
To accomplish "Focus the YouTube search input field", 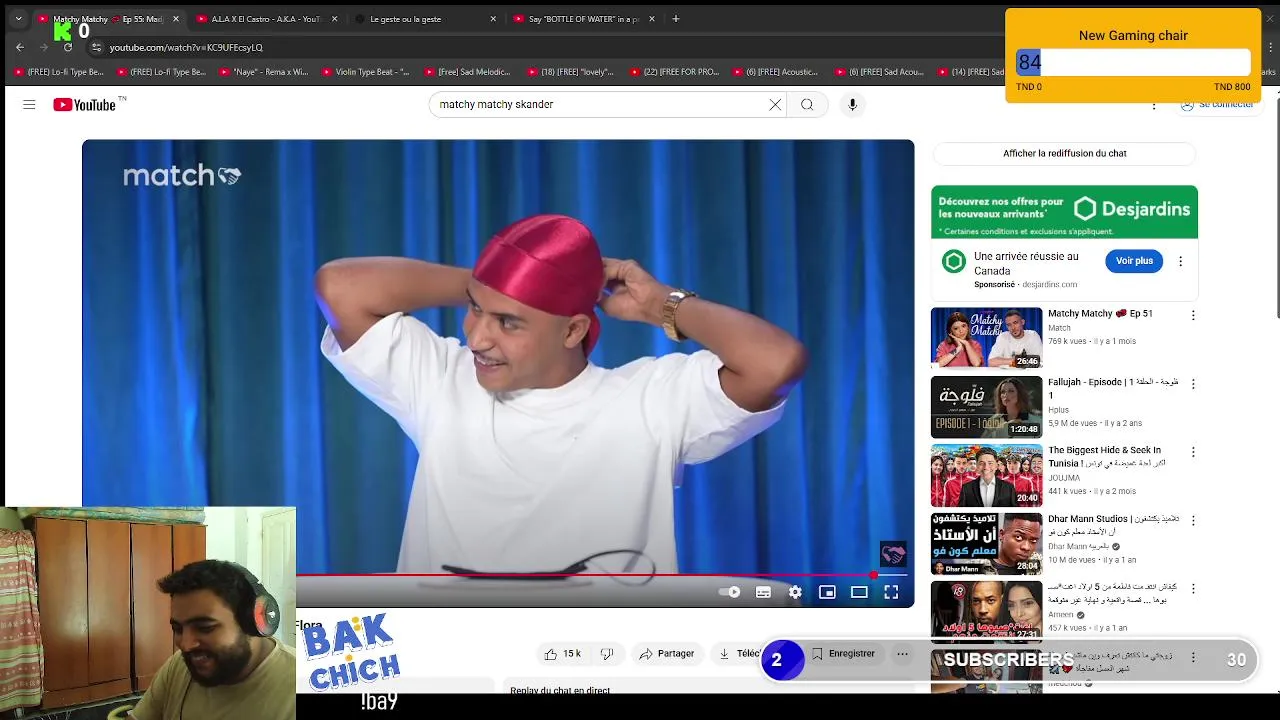I will click(600, 104).
